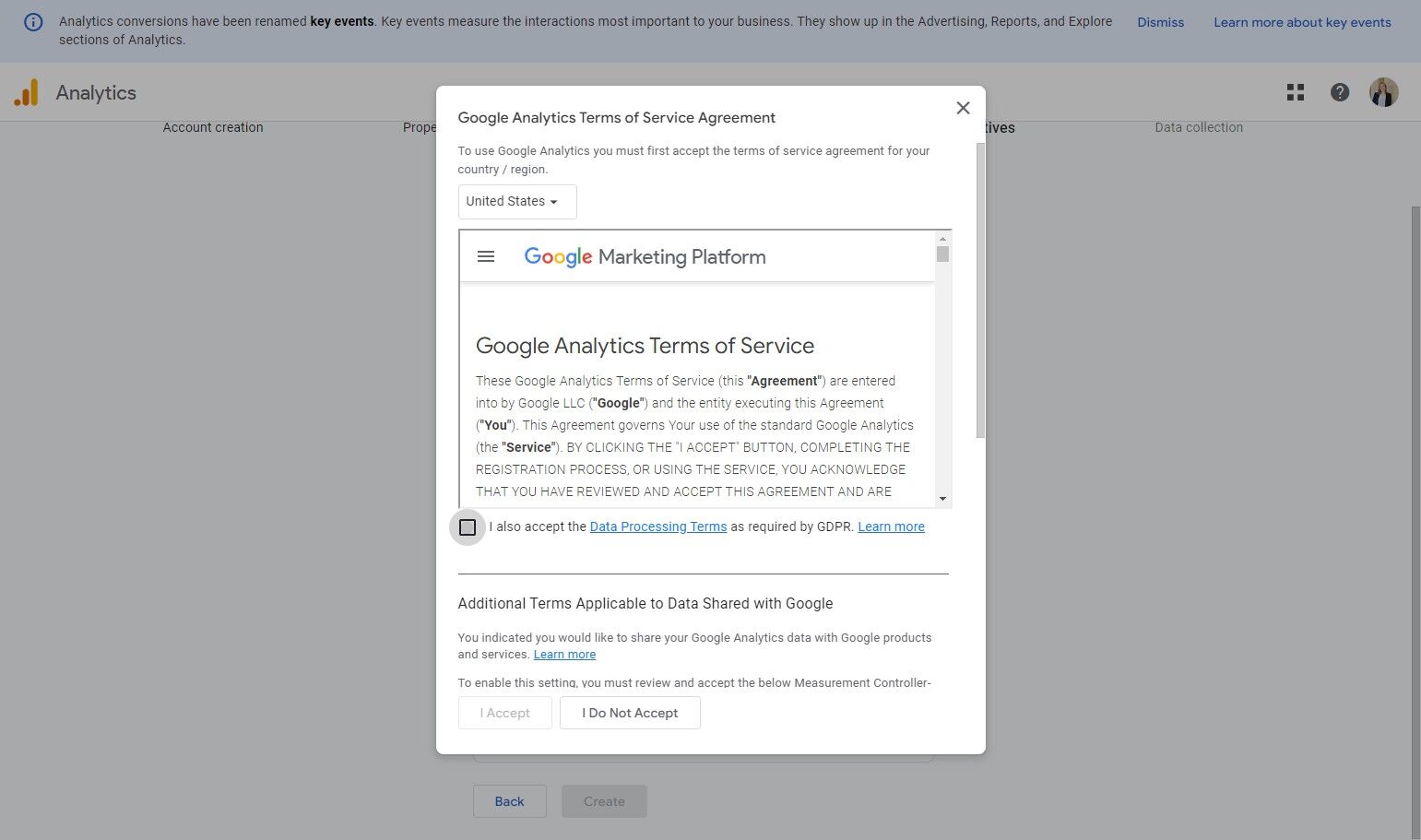Click the info icon in the banner

coord(33,22)
